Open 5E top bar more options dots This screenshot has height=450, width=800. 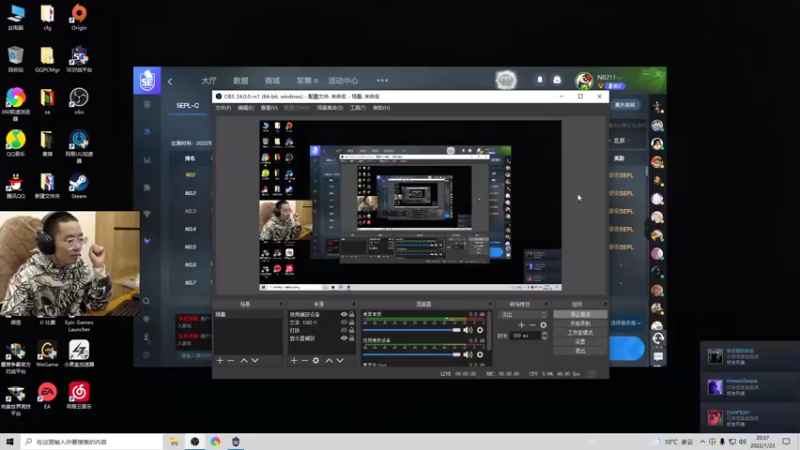point(382,81)
